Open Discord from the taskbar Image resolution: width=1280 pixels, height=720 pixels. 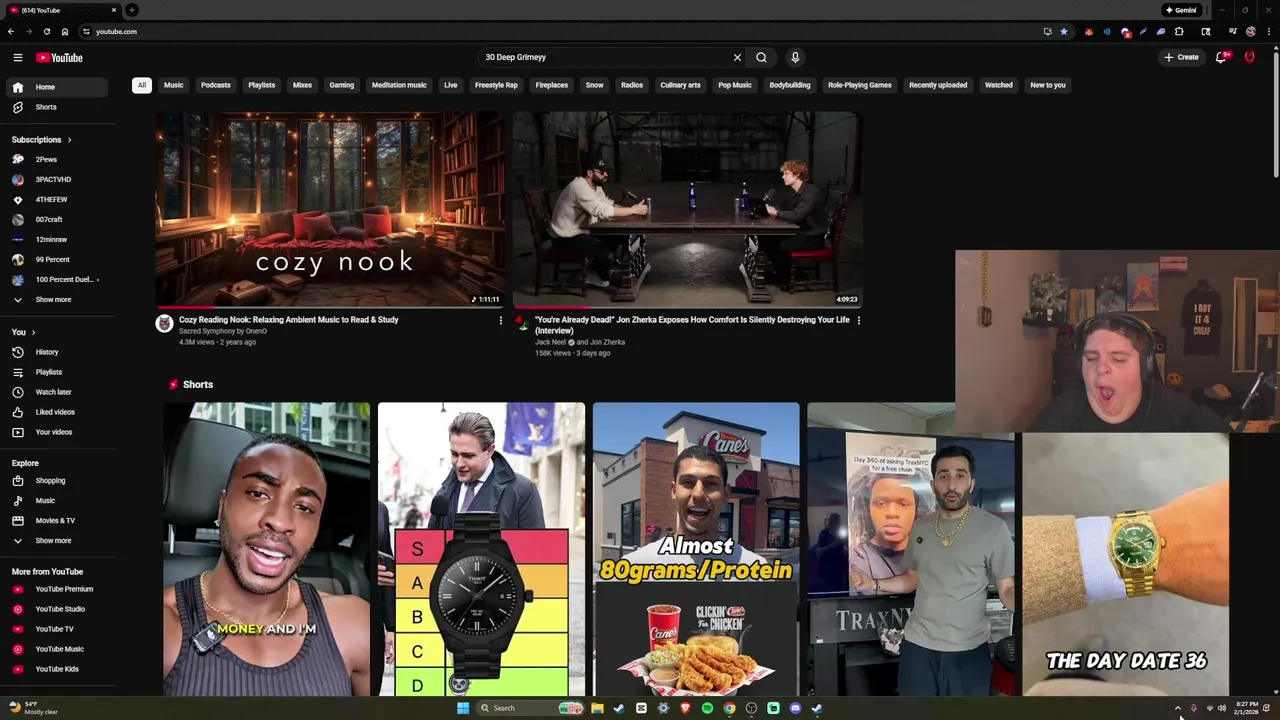coord(795,708)
